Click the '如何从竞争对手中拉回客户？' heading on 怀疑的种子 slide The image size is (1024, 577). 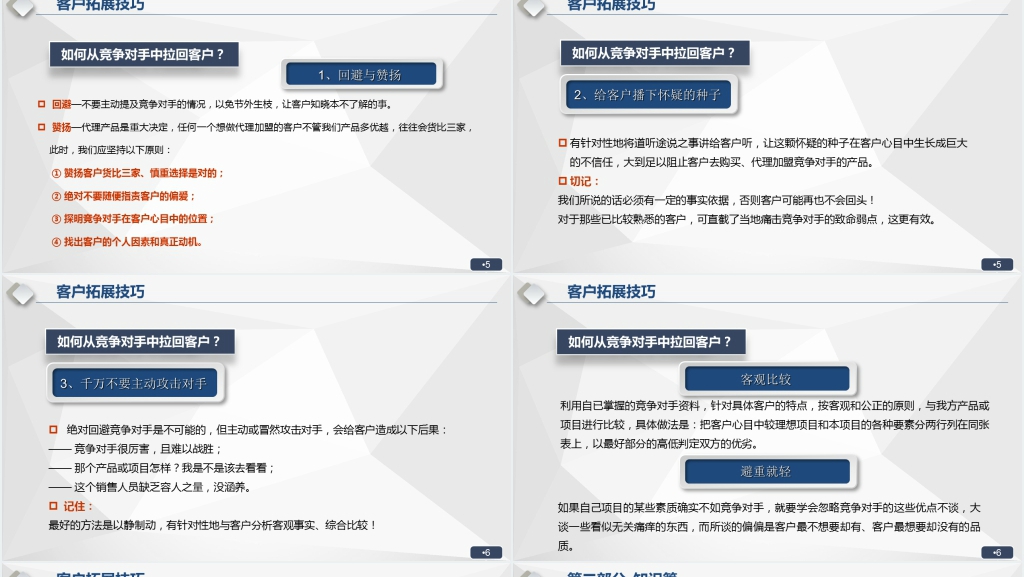tap(654, 53)
